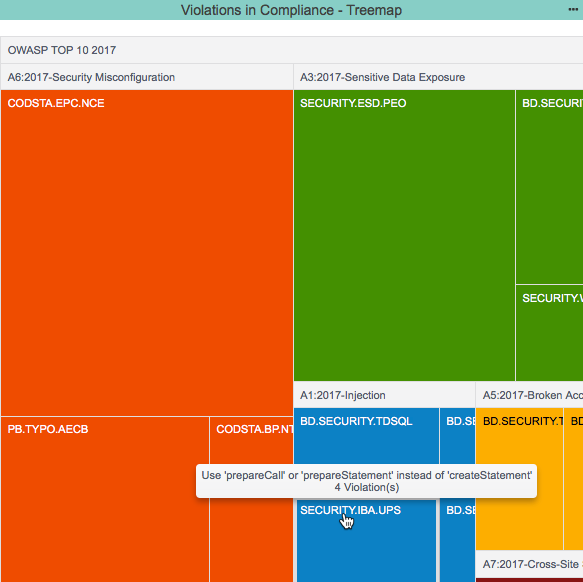Select the SECURITY.IBA.UPS blue tile
Image resolution: width=583 pixels, height=582 pixels.
[366, 541]
